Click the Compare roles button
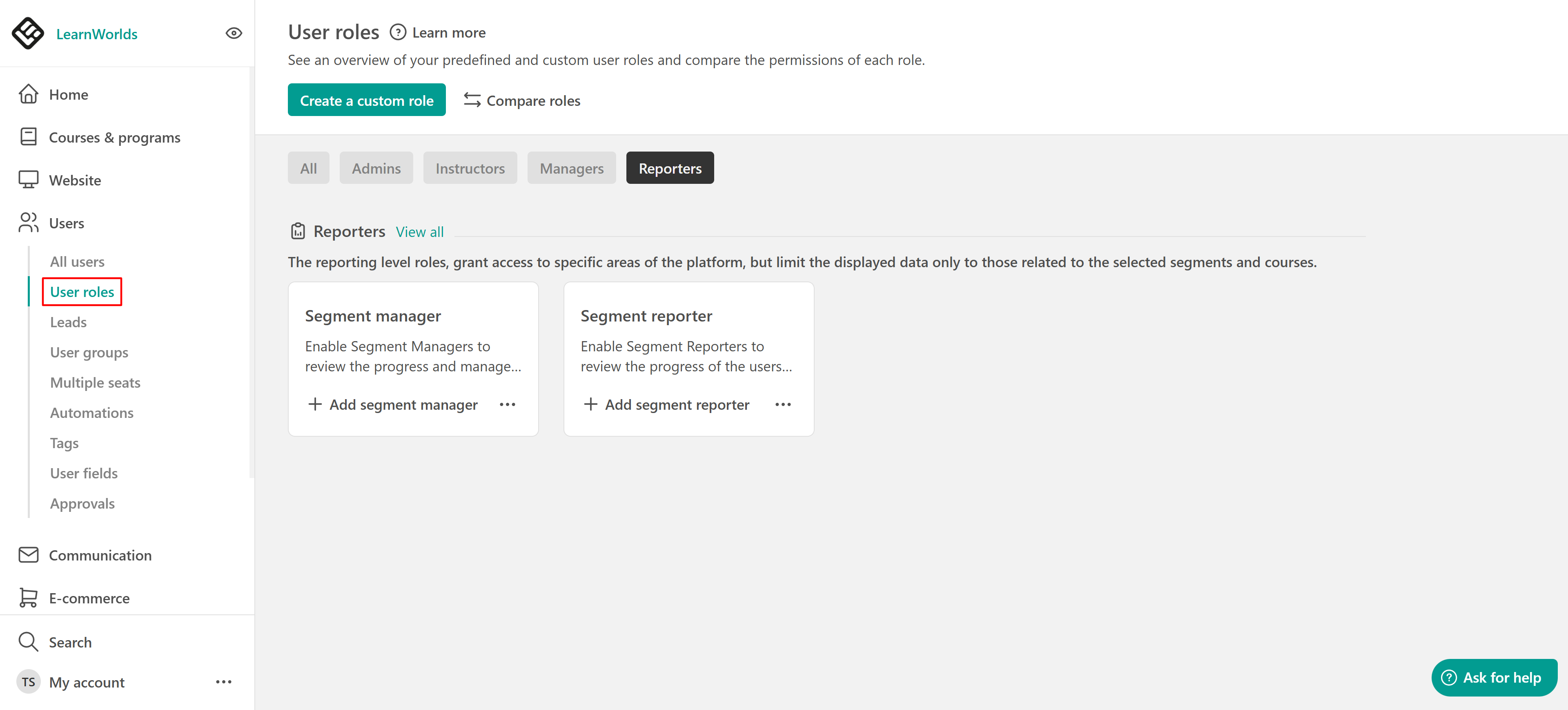The height and width of the screenshot is (710, 1568). pos(522,100)
